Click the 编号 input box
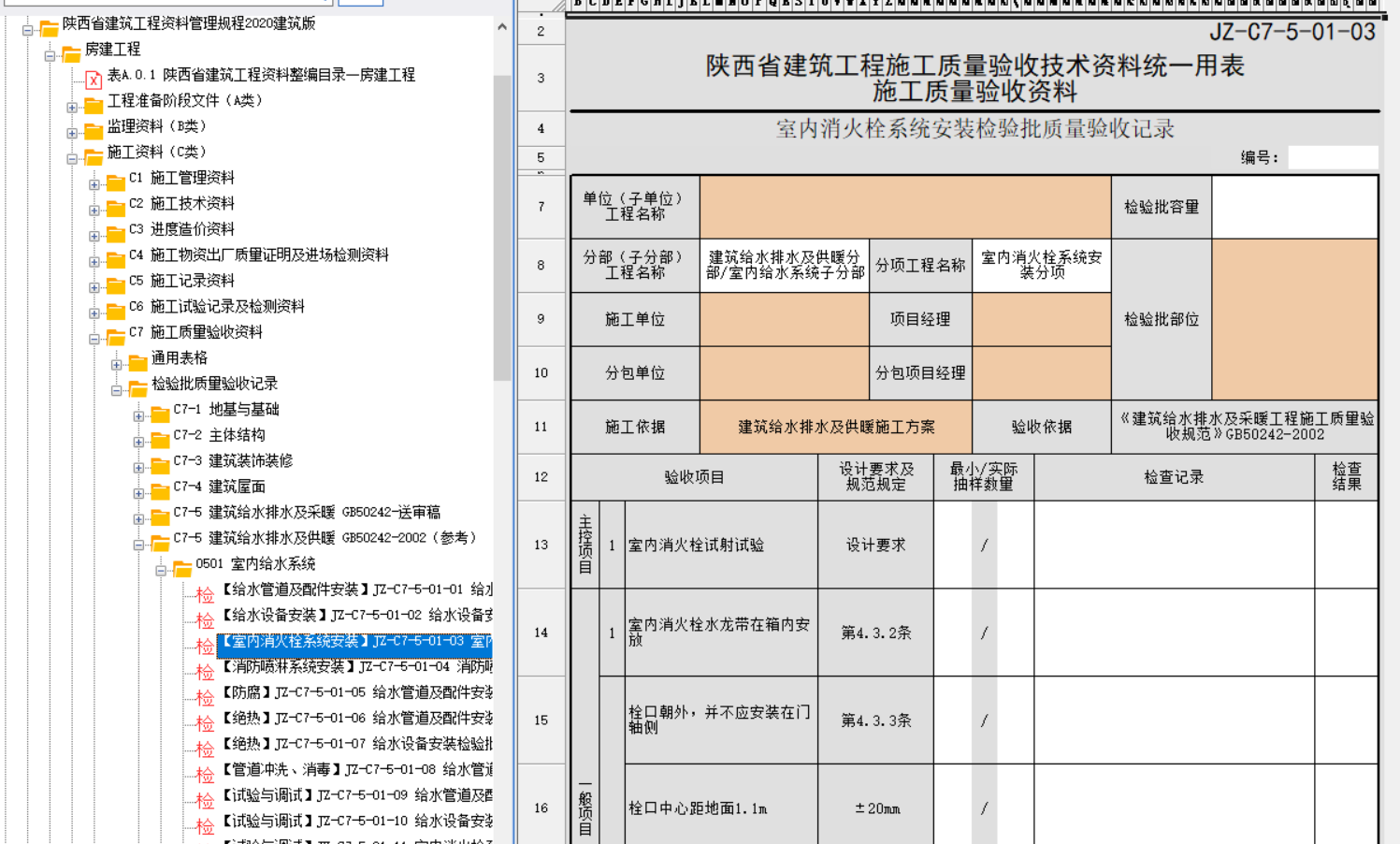The height and width of the screenshot is (844, 1400). pyautogui.click(x=1332, y=157)
